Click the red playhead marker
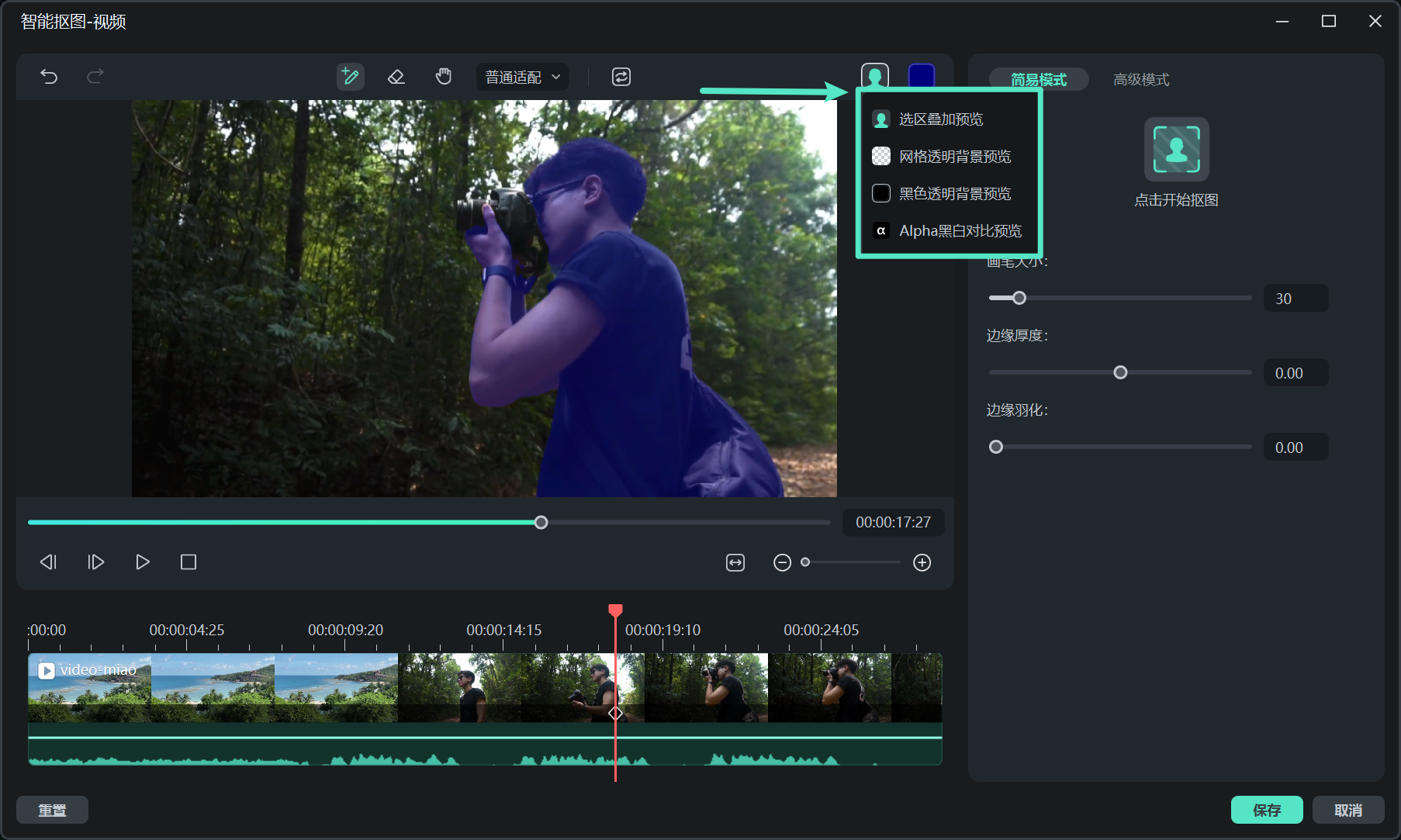 pyautogui.click(x=616, y=610)
